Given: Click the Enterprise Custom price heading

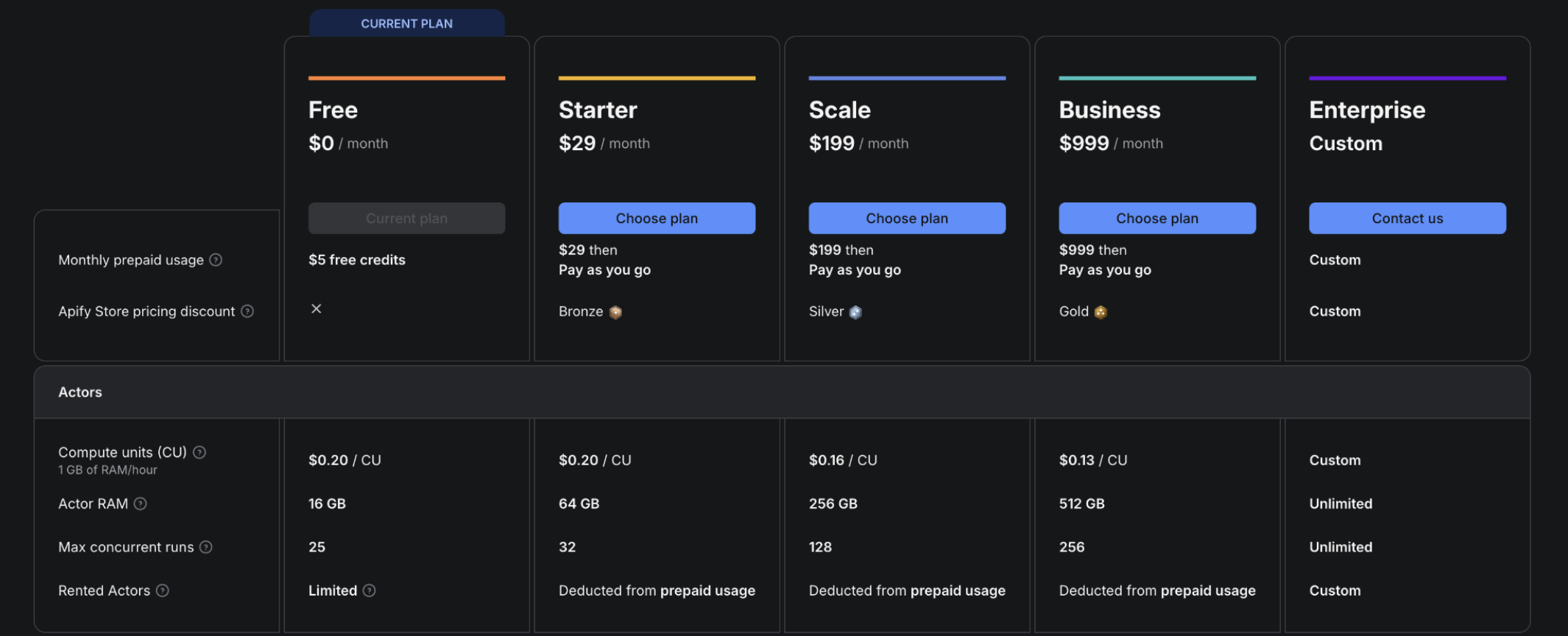Looking at the screenshot, I should point(1346,143).
